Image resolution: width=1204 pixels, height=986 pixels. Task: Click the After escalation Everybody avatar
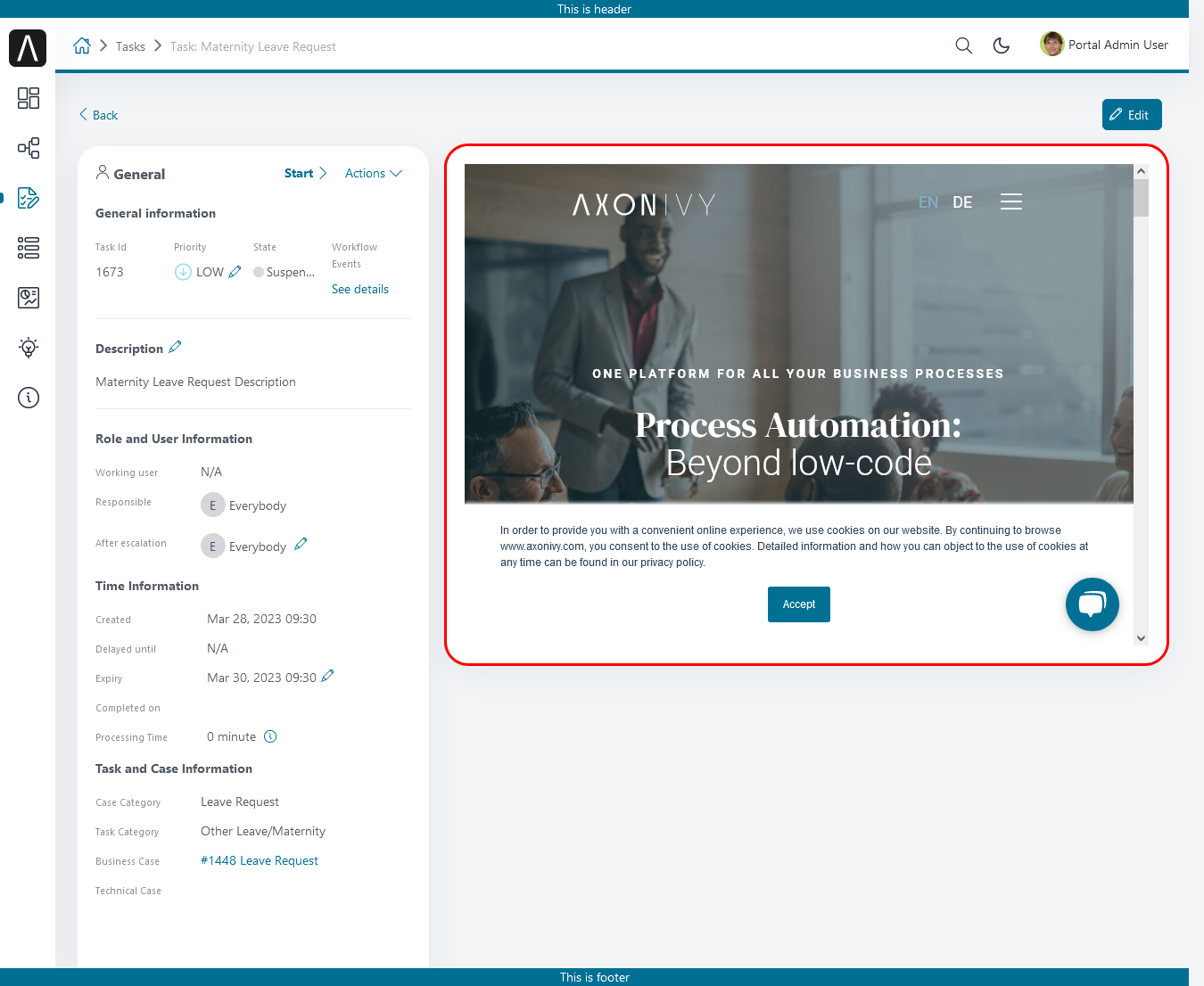point(212,546)
